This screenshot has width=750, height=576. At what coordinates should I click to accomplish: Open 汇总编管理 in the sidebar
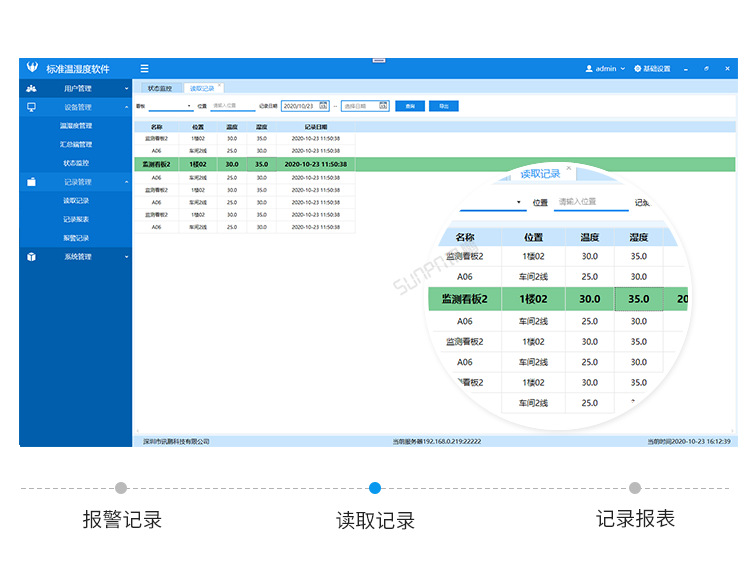pyautogui.click(x=76, y=144)
